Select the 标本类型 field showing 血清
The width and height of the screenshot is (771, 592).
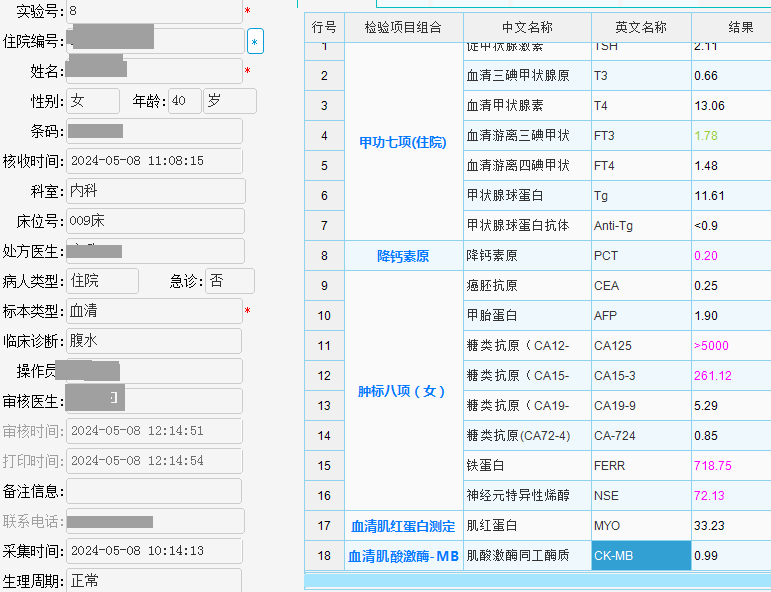point(154,311)
